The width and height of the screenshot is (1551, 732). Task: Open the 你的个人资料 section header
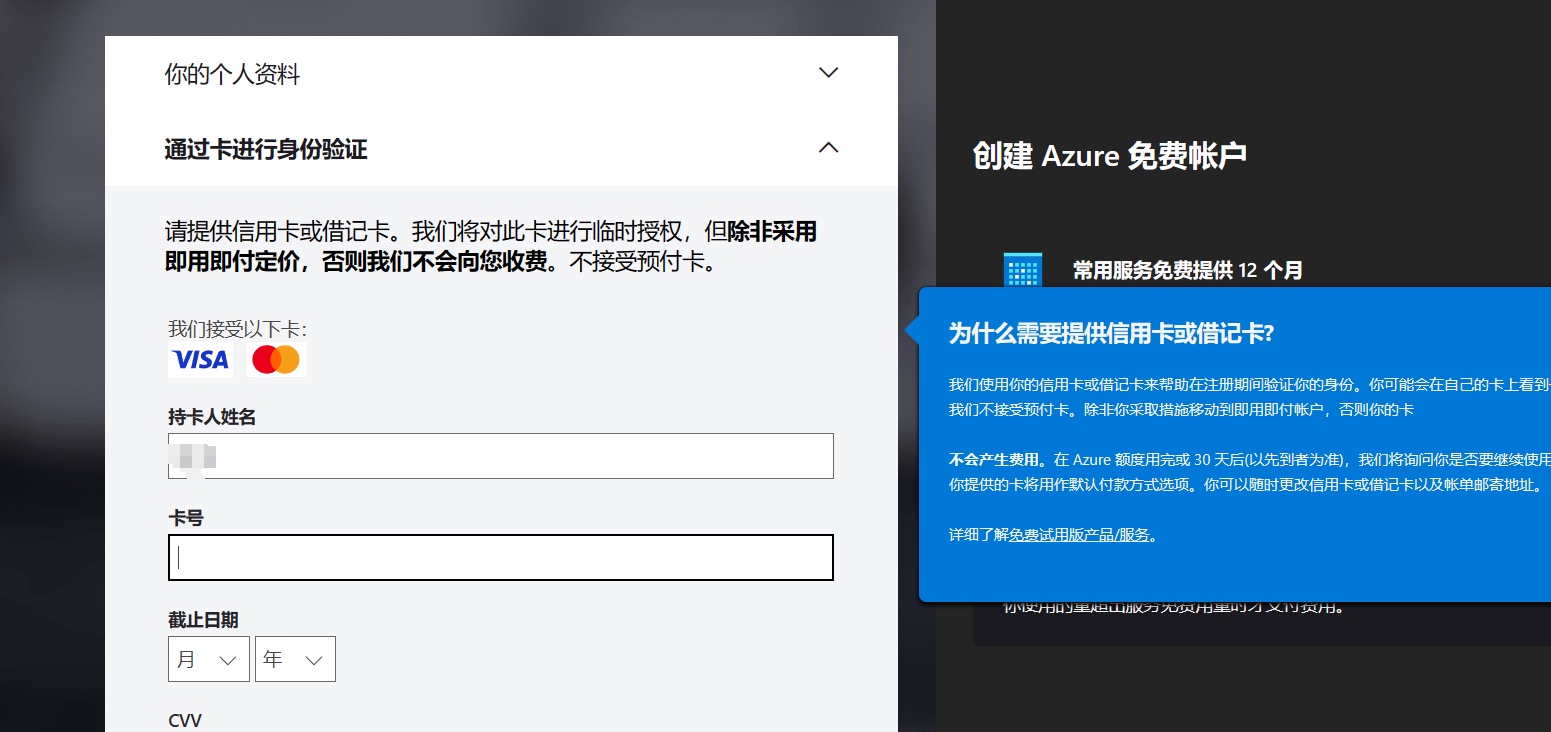[x=501, y=74]
